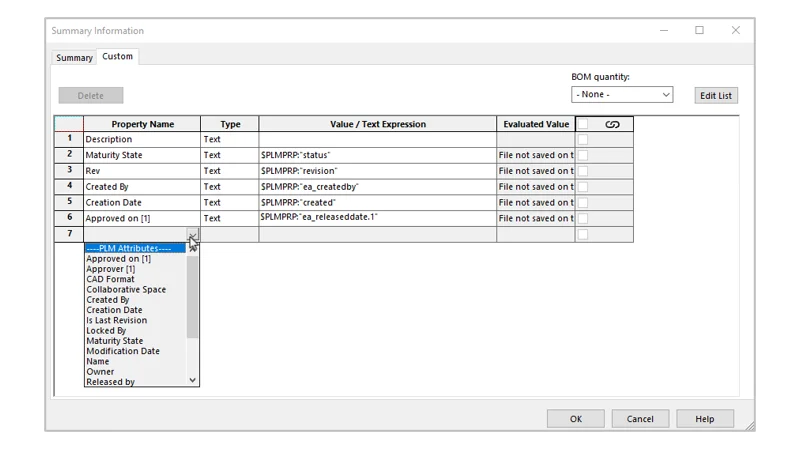Viewport: 800px width, 450px height.
Task: Click Description row value expression cell
Action: 377,140
